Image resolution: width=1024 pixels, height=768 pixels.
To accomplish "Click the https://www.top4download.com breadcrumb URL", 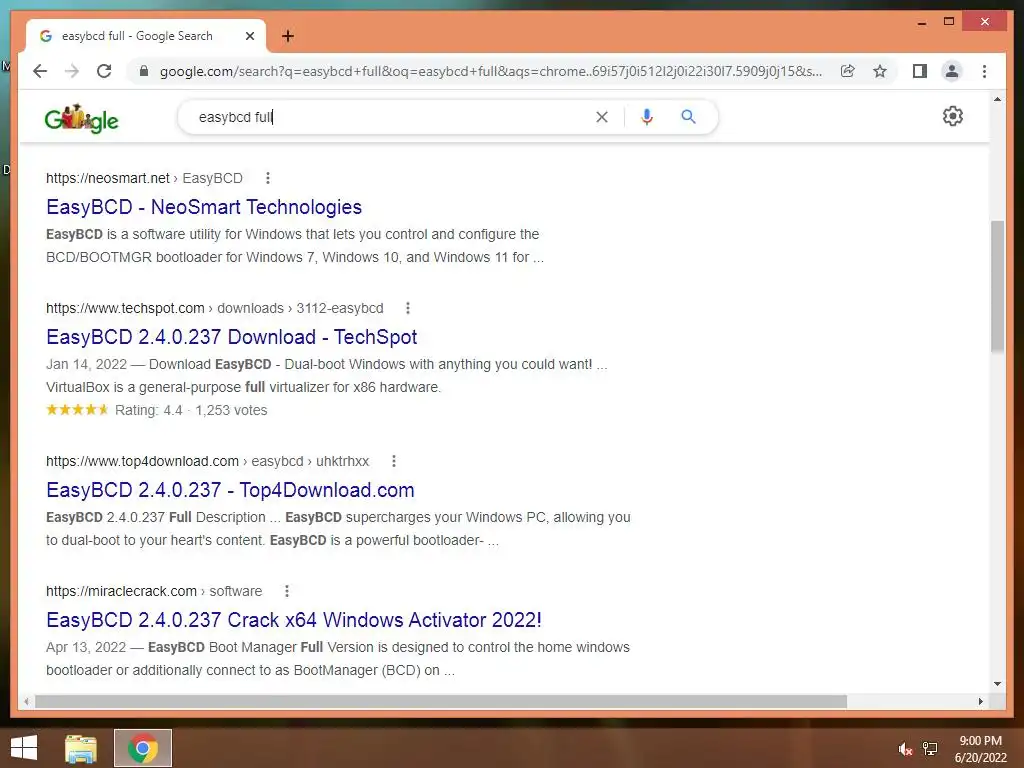I will [x=142, y=461].
